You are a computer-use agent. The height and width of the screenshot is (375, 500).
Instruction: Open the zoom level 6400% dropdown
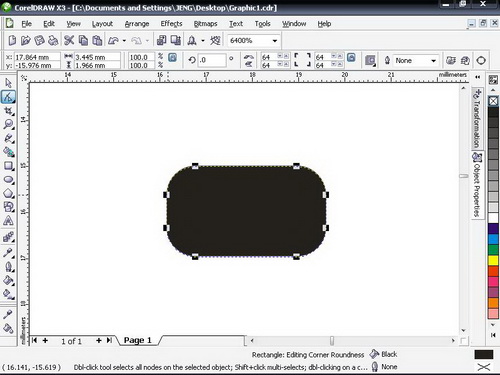pyautogui.click(x=274, y=41)
